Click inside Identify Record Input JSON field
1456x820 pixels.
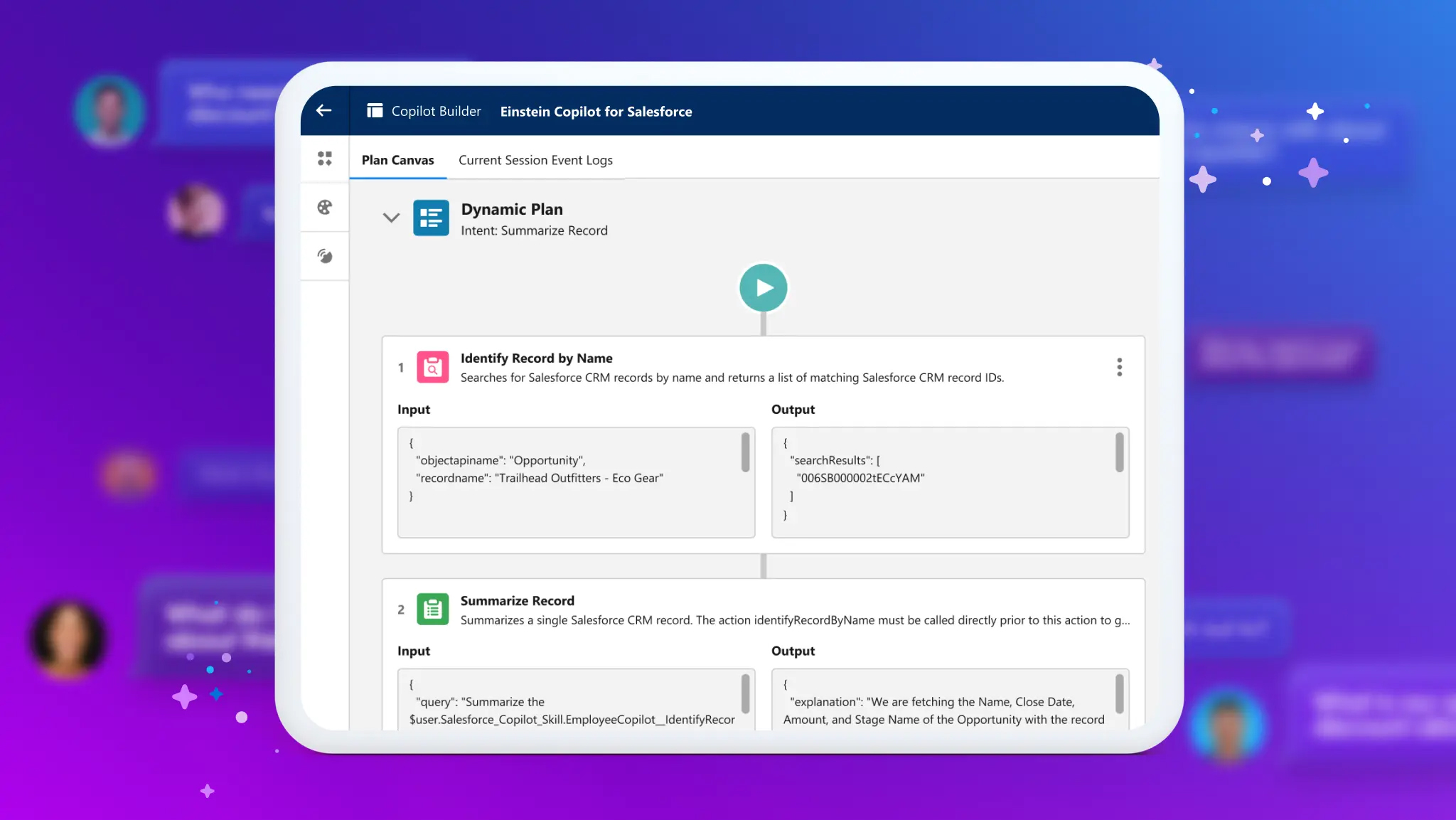(x=576, y=482)
